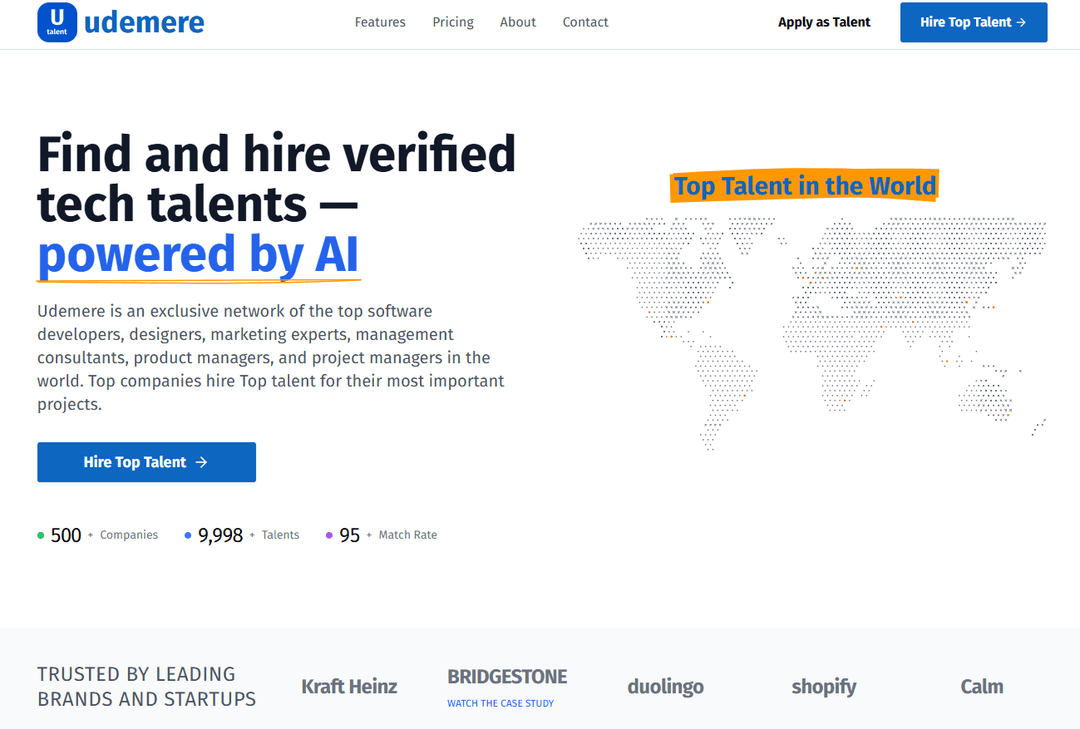Click the Calm brand logo

tap(981, 687)
